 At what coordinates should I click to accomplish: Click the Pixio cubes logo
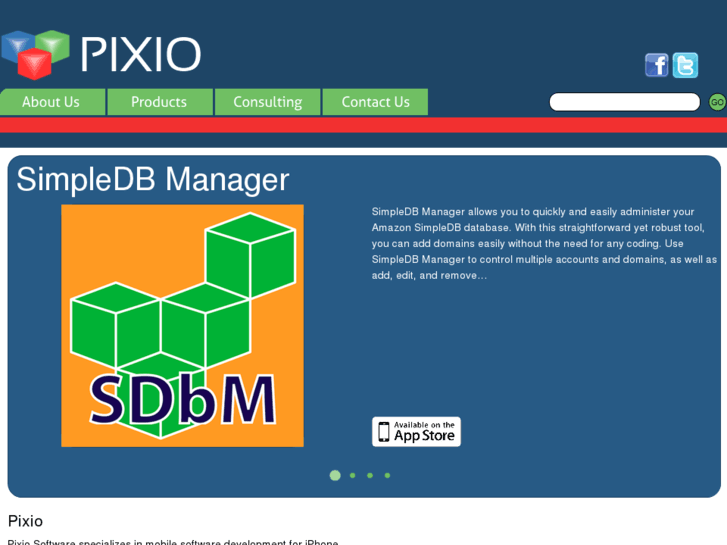[x=36, y=54]
